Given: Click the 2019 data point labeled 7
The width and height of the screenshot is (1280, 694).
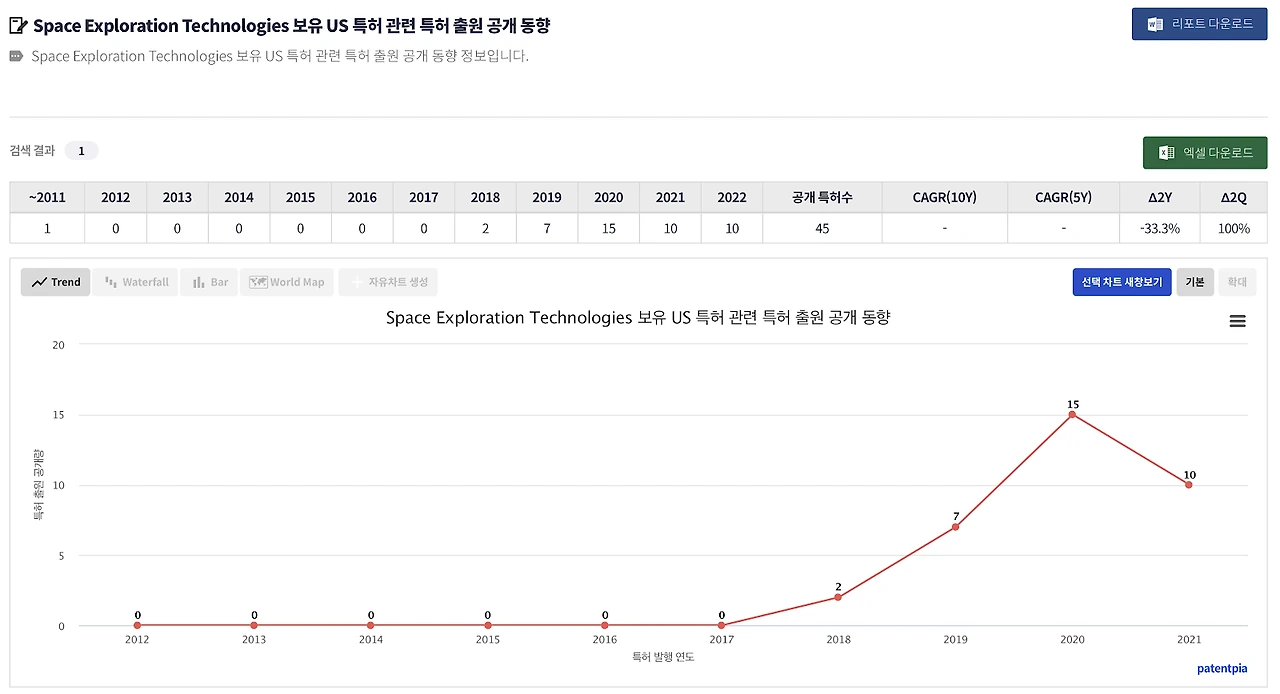Looking at the screenshot, I should click(955, 527).
